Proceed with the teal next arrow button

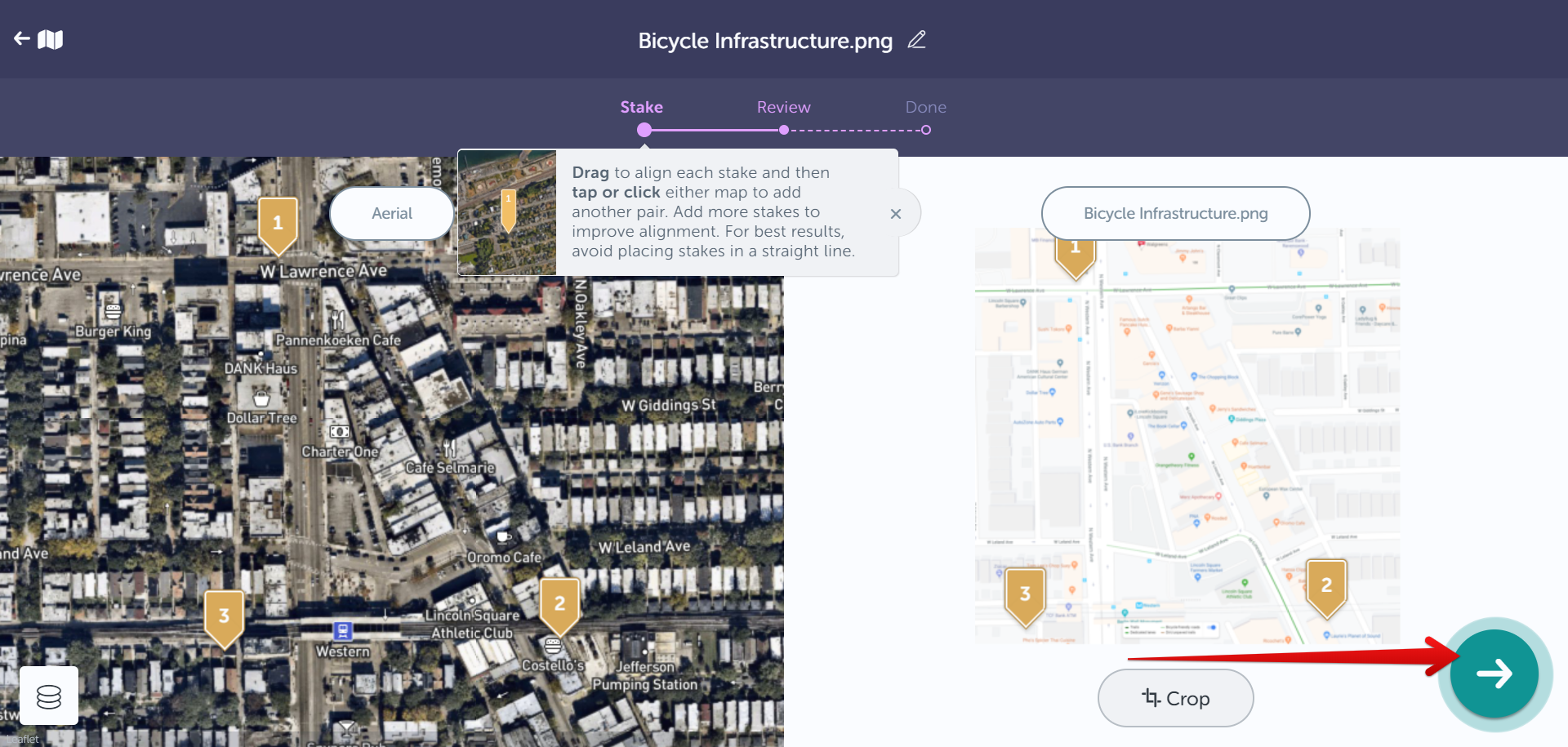click(1494, 674)
